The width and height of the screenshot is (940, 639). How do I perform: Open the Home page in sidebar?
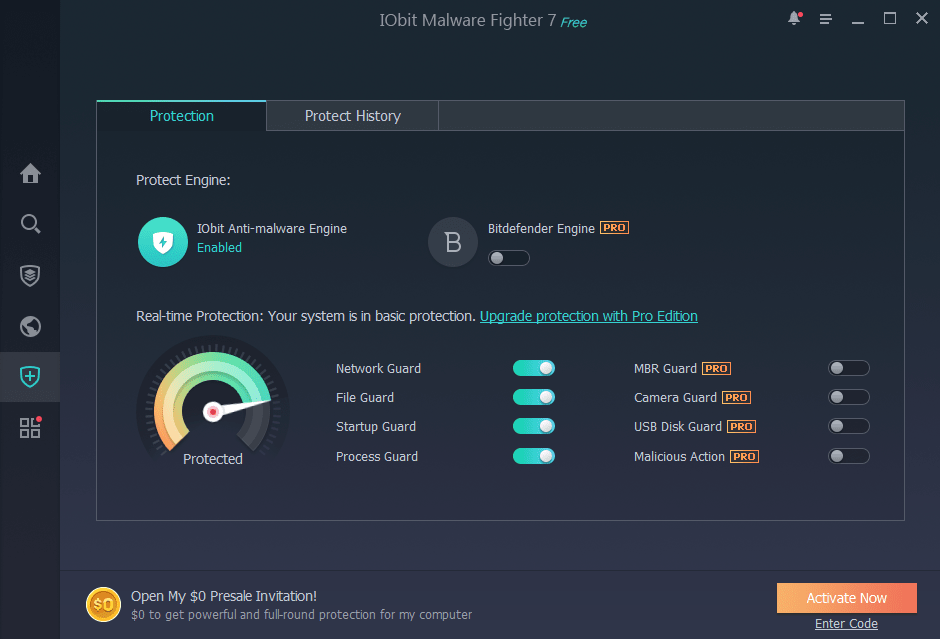tap(30, 173)
